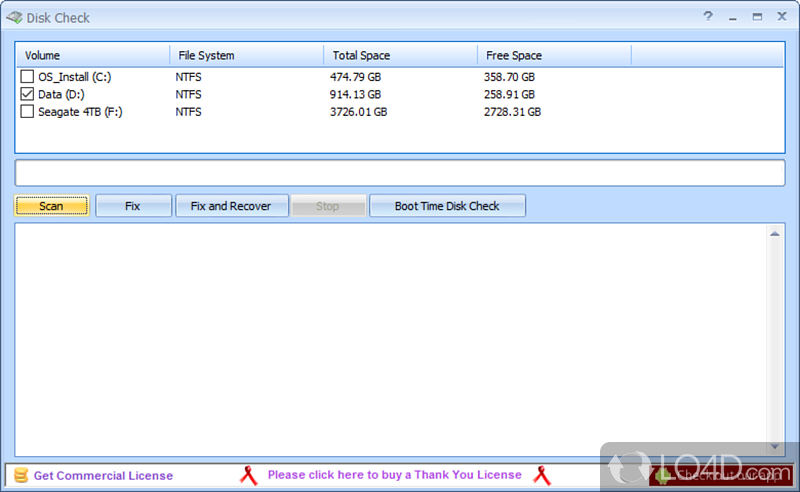Click the log pane scroll up arrow
This screenshot has height=492, width=800.
pyautogui.click(x=774, y=234)
